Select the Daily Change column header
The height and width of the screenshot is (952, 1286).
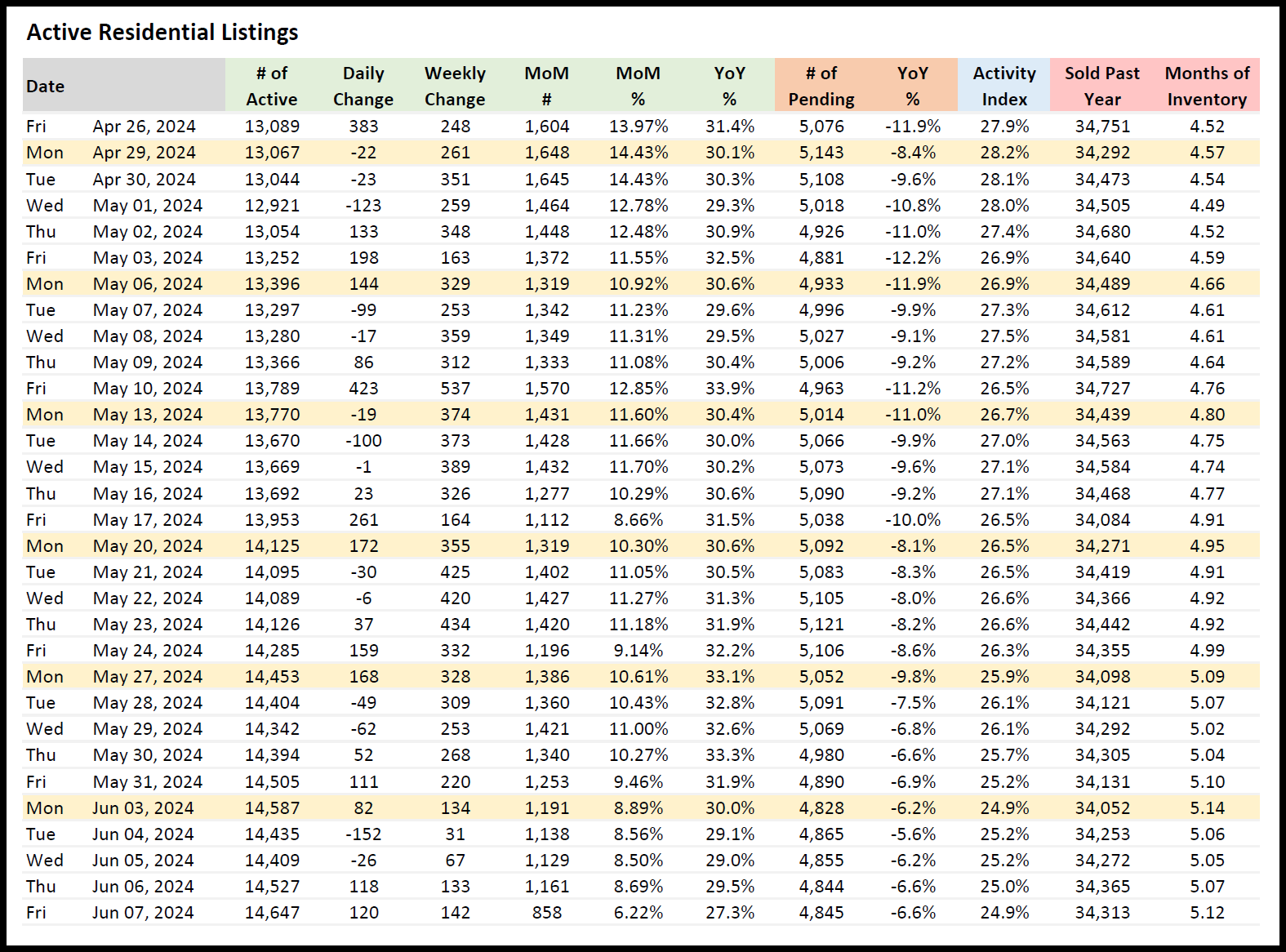363,86
